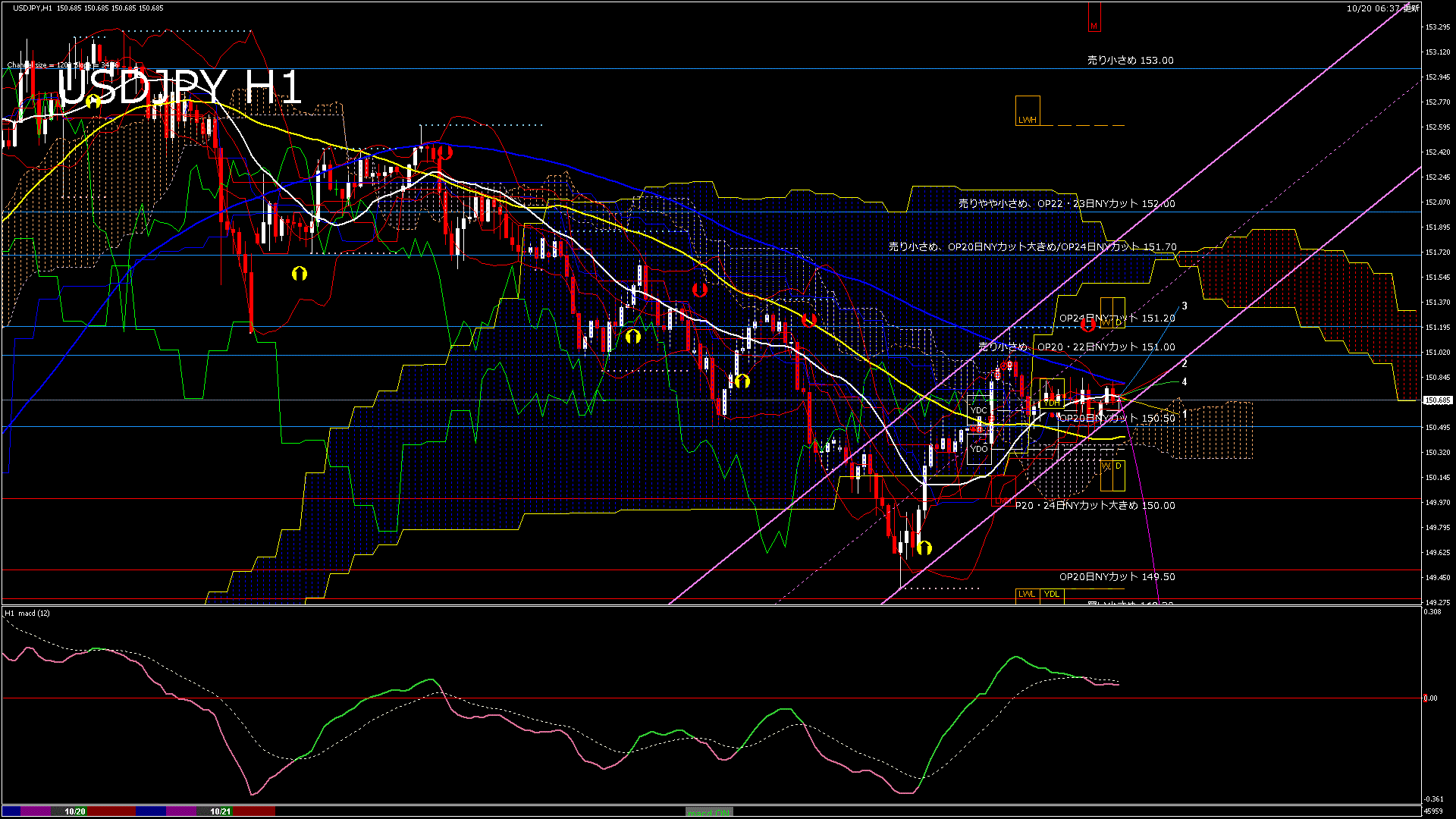Image resolution: width=1456 pixels, height=819 pixels.
Task: Click the USDJPY,H1 symbol header text
Action: 33,8
